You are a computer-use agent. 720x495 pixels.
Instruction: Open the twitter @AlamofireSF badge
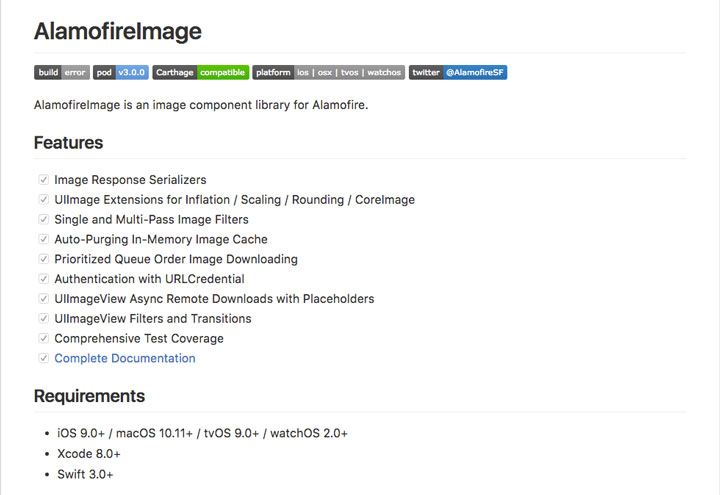point(458,73)
